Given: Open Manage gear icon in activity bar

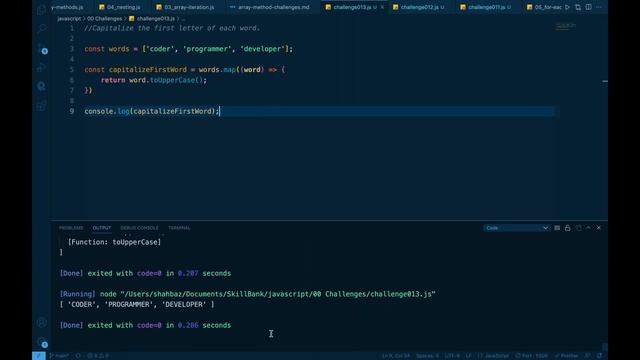Looking at the screenshot, I should click(42, 342).
